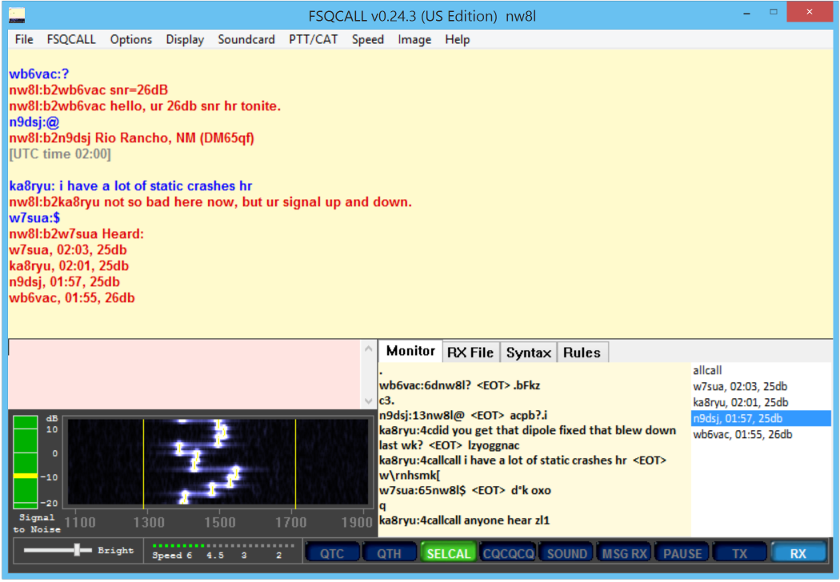Click the CQCQCQ button
The height and width of the screenshot is (582, 840).
(x=508, y=554)
